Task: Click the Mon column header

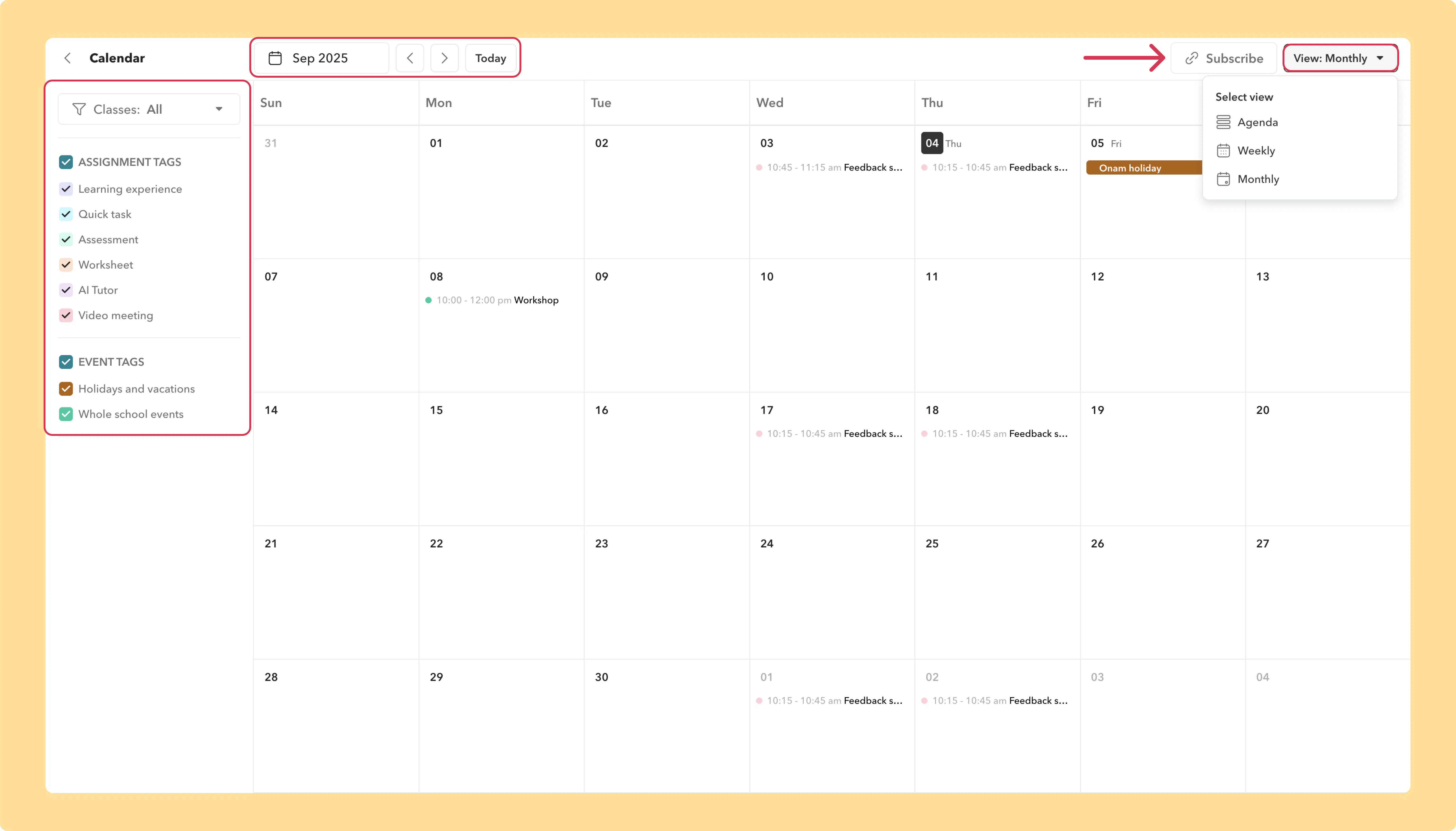Action: click(x=438, y=103)
